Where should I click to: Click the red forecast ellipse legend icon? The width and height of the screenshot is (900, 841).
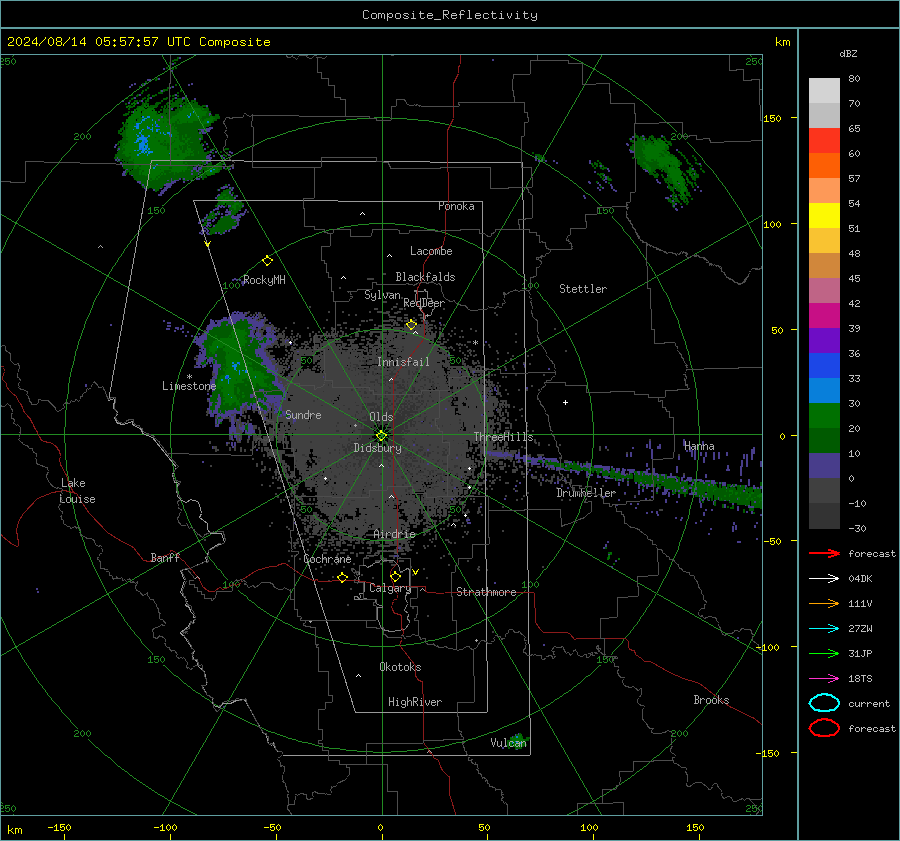[x=824, y=728]
